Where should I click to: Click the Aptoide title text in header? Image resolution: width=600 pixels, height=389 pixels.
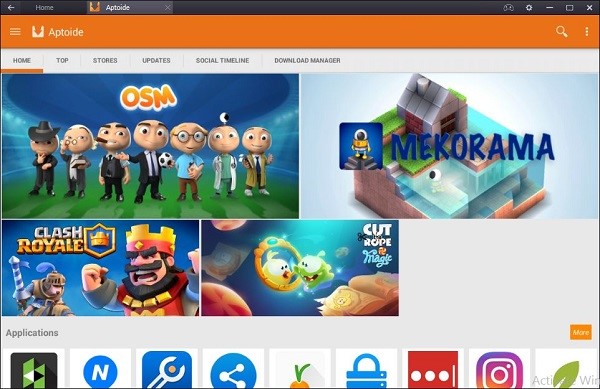[66, 32]
